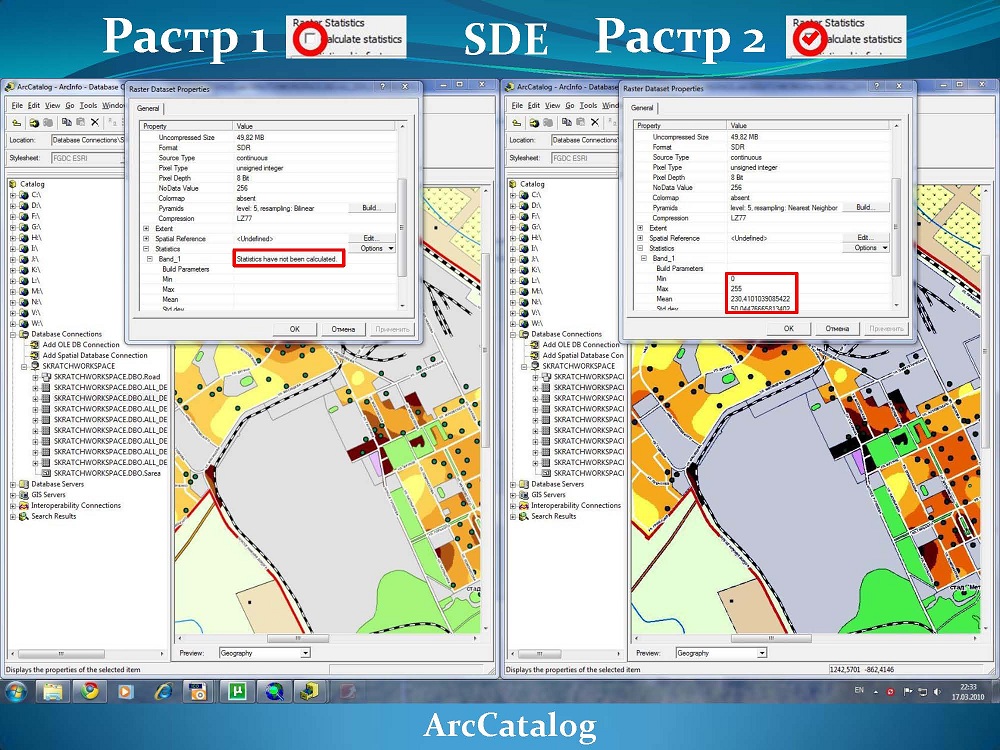1000x750 pixels.
Task: Click Copy toolbar icon in Растр 1 window
Action: 66,122
